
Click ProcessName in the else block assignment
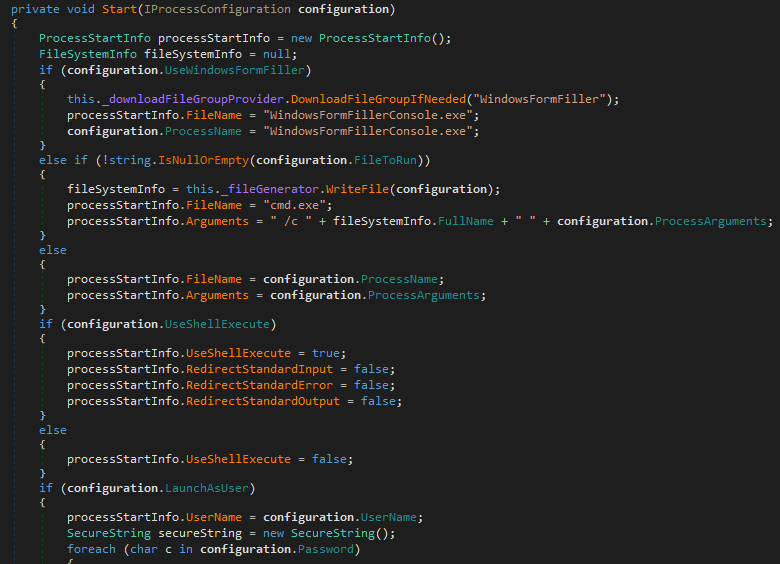point(399,279)
